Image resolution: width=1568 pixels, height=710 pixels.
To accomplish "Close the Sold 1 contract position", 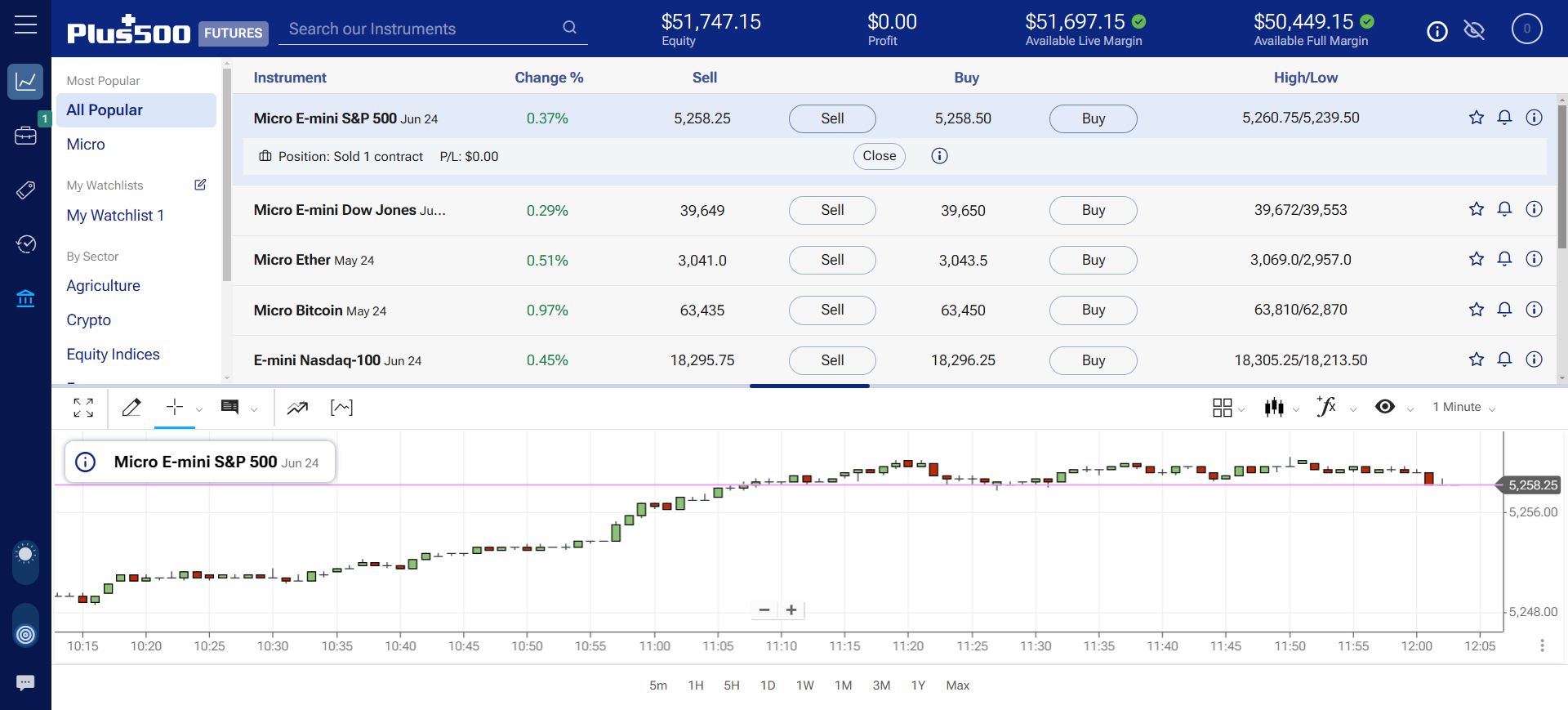I will [x=880, y=156].
